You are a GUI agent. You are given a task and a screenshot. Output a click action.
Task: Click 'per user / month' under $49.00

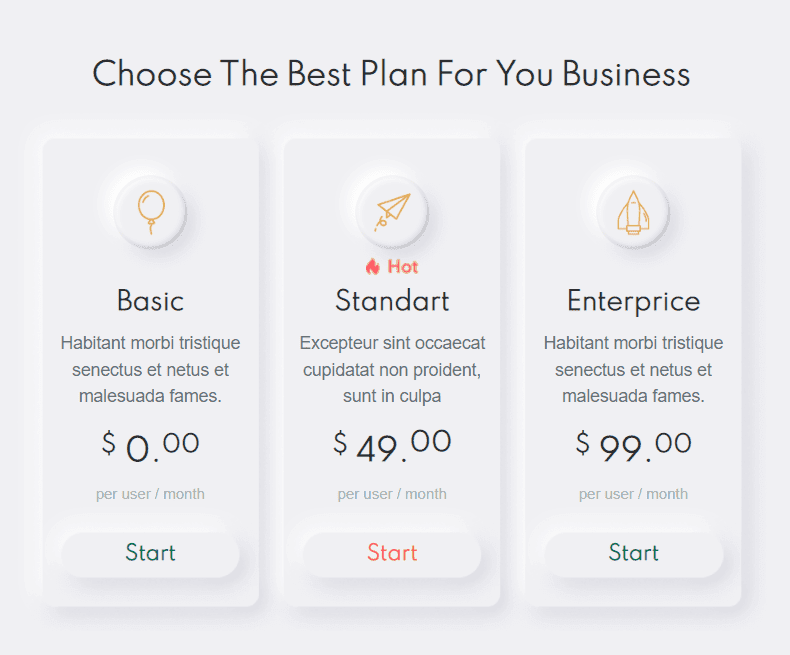point(392,494)
